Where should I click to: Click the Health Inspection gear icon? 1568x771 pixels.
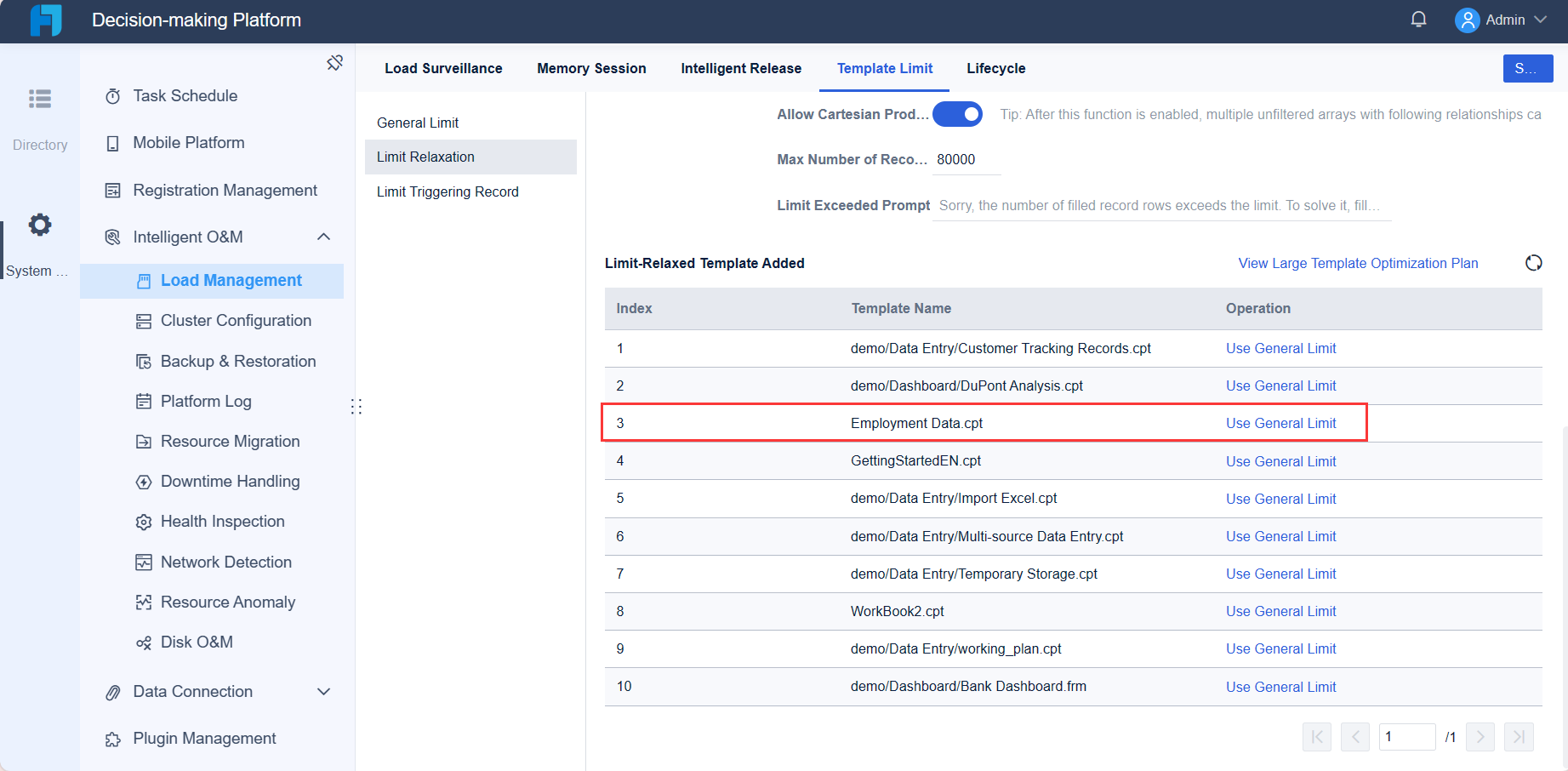click(143, 522)
